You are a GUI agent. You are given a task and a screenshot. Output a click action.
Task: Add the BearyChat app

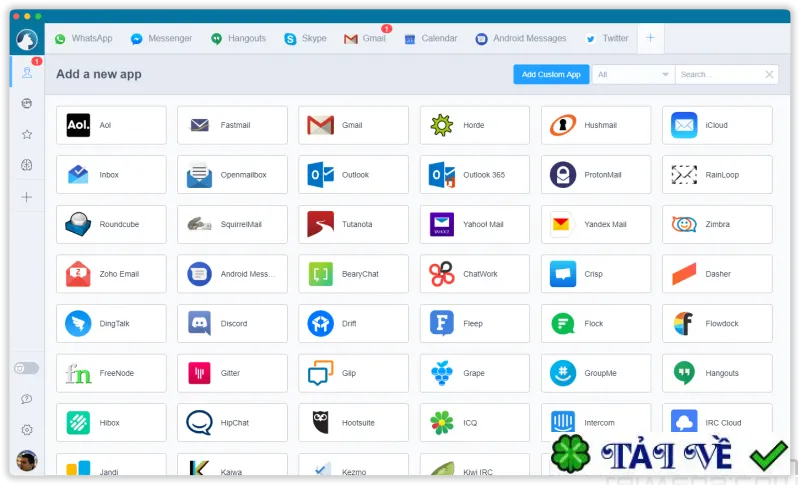coord(354,274)
